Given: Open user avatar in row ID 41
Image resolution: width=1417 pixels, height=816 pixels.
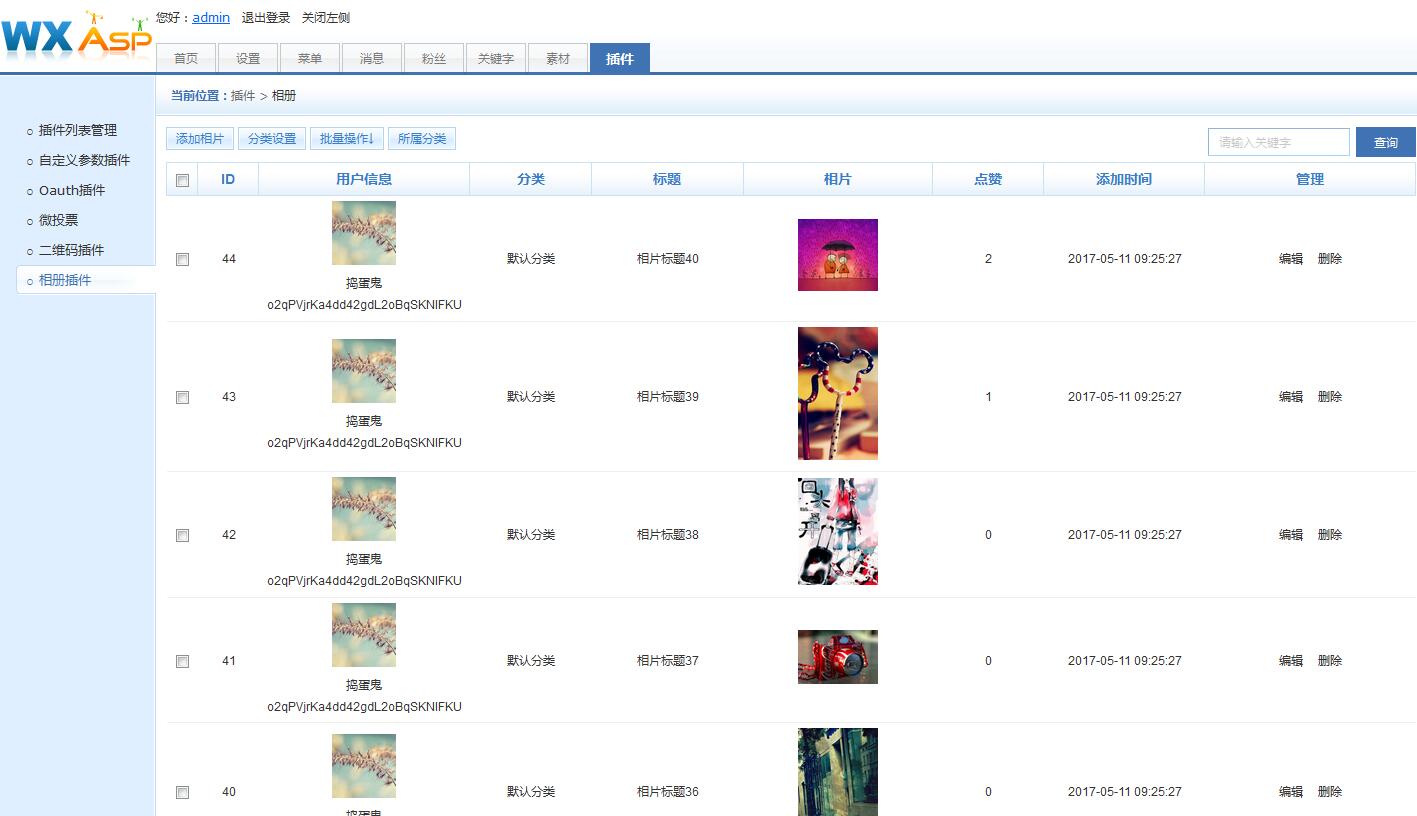Looking at the screenshot, I should (364, 635).
